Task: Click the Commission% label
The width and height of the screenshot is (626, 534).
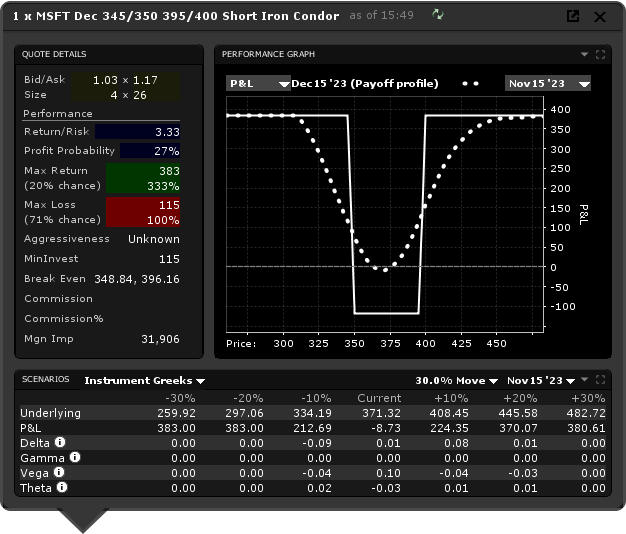Action: click(x=64, y=319)
